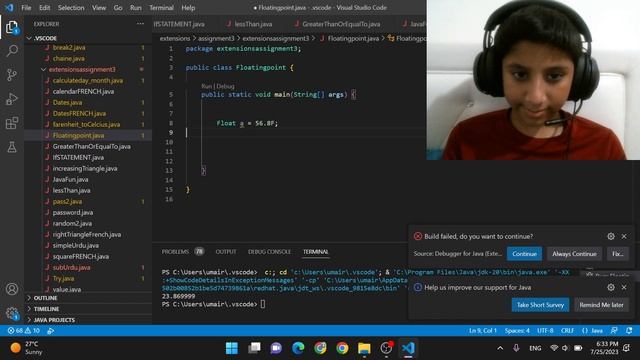Viewport: 640px width, 360px height.
Task: Click Take Short Survey button
Action: click(540, 304)
